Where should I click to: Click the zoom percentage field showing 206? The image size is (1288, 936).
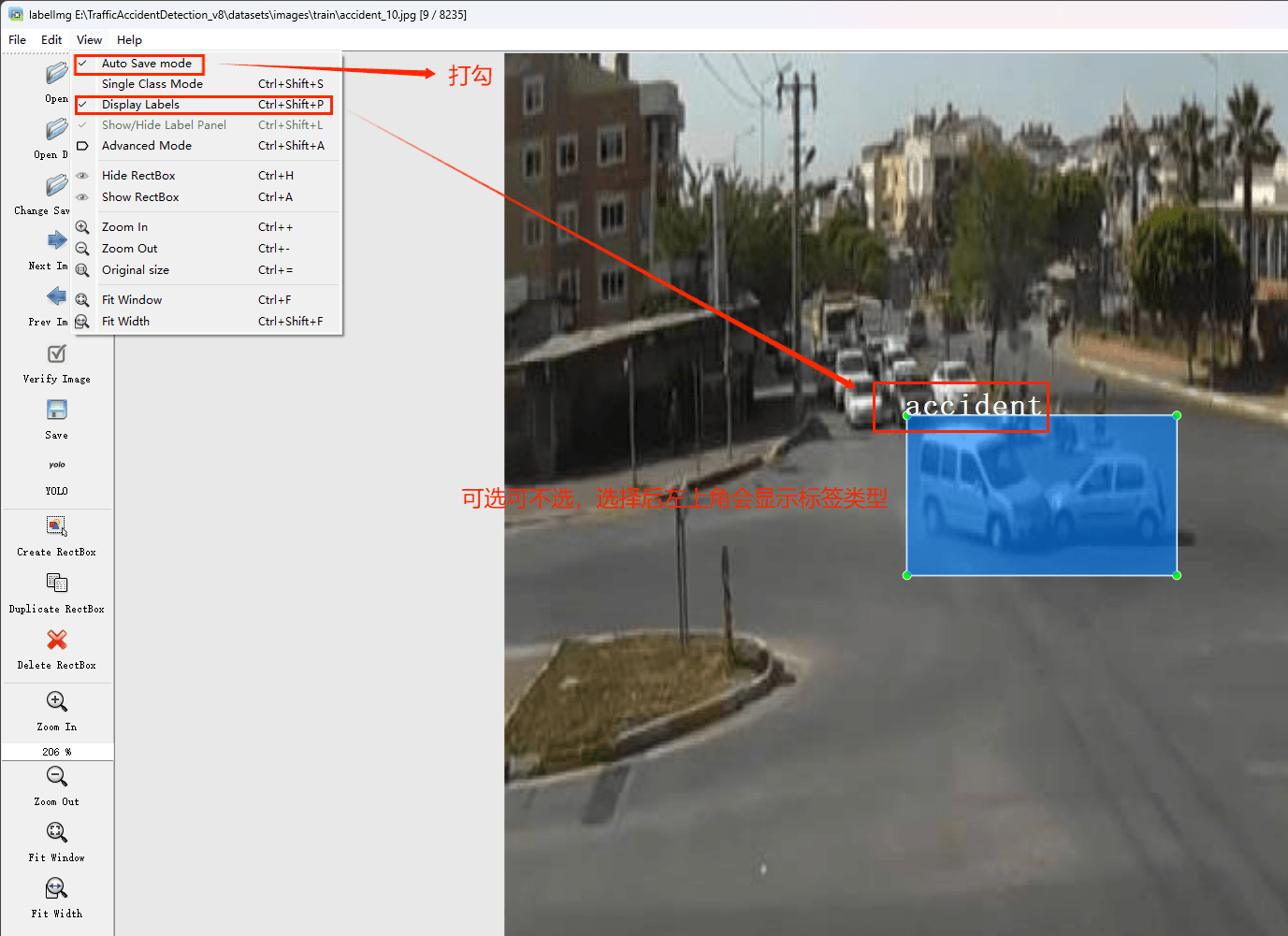pos(56,752)
